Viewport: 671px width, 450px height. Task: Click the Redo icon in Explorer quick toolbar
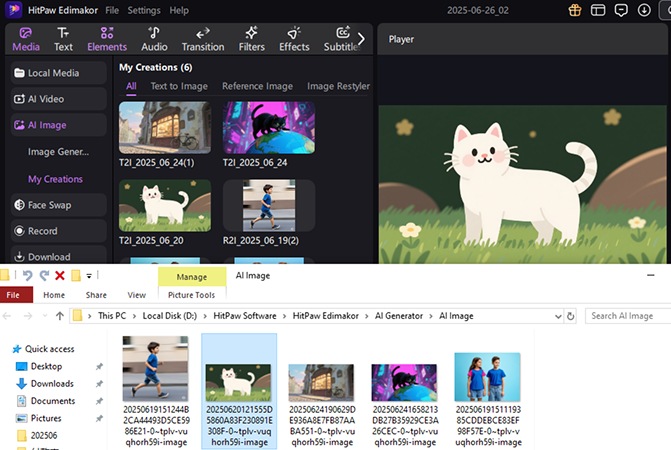point(44,275)
